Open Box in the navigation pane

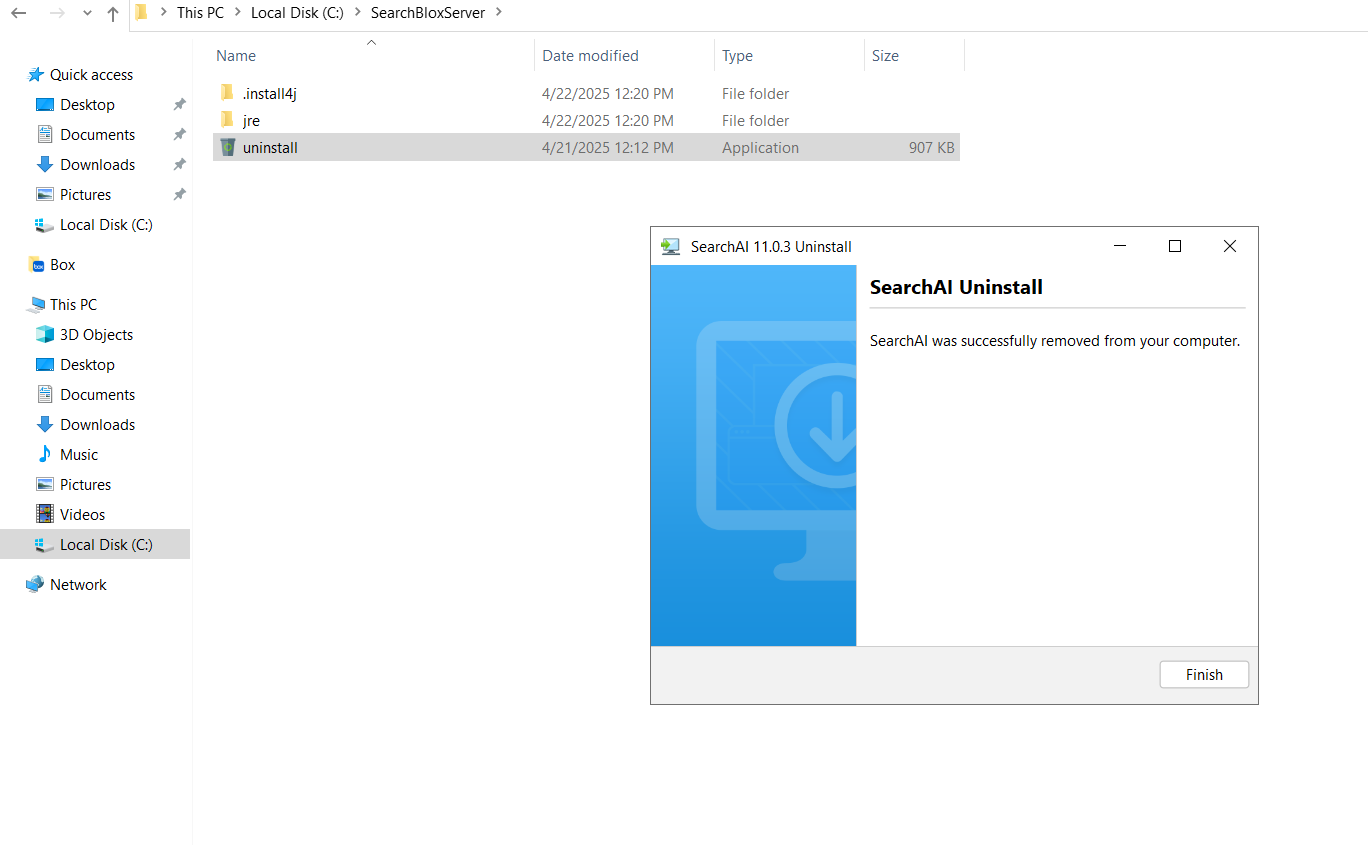(62, 265)
